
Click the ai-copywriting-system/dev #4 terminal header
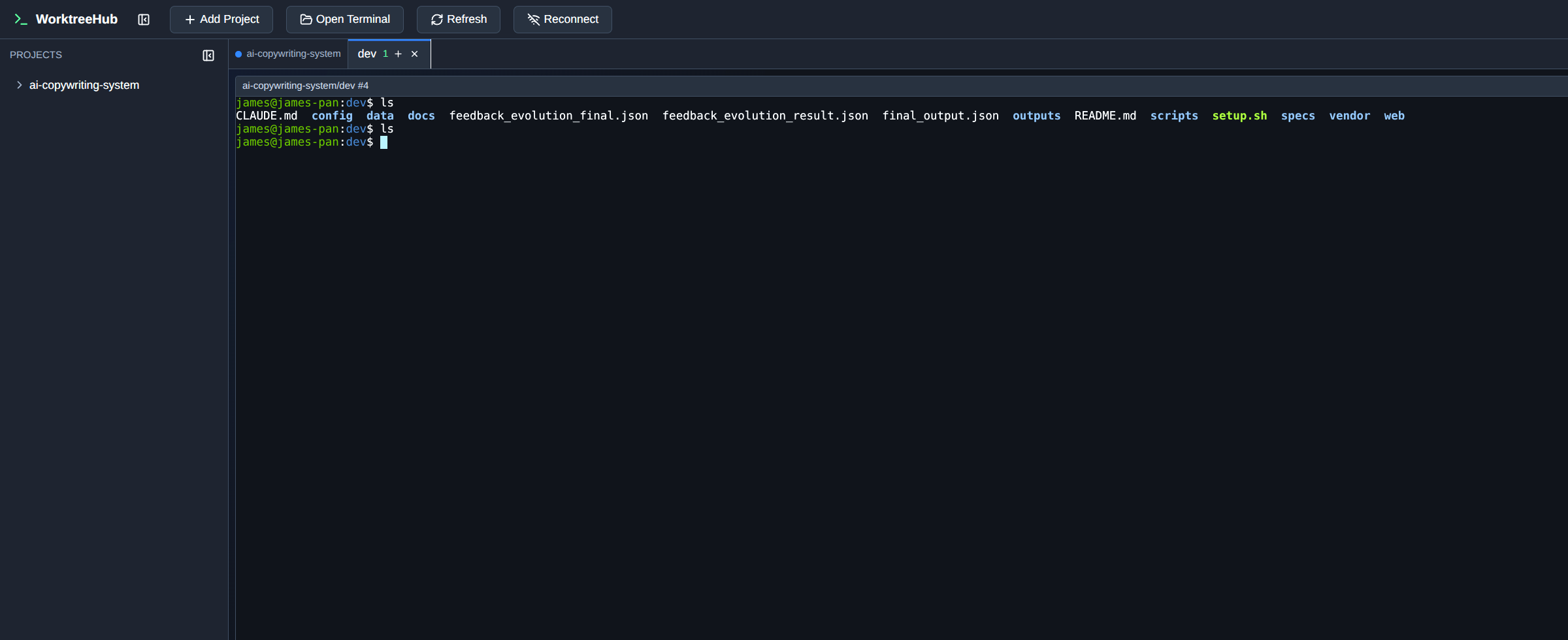coord(902,86)
